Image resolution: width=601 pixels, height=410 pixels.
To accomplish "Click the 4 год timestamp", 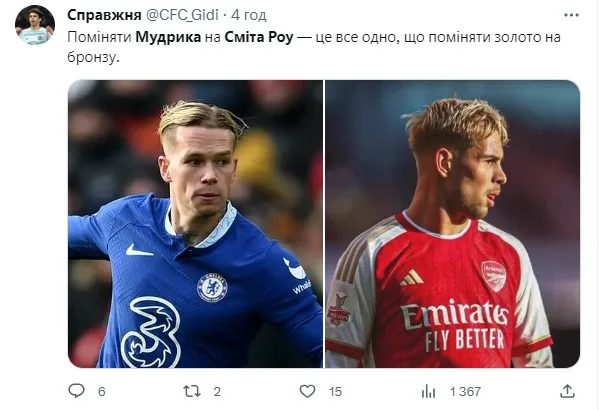I will click(248, 15).
